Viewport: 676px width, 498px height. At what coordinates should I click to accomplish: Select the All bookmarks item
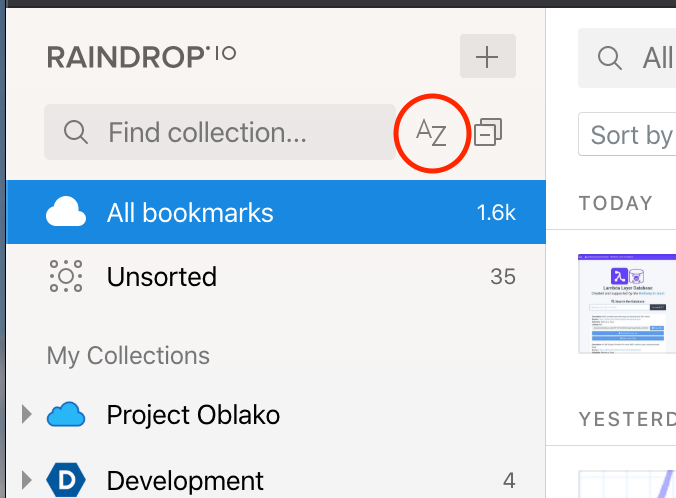tap(190, 213)
